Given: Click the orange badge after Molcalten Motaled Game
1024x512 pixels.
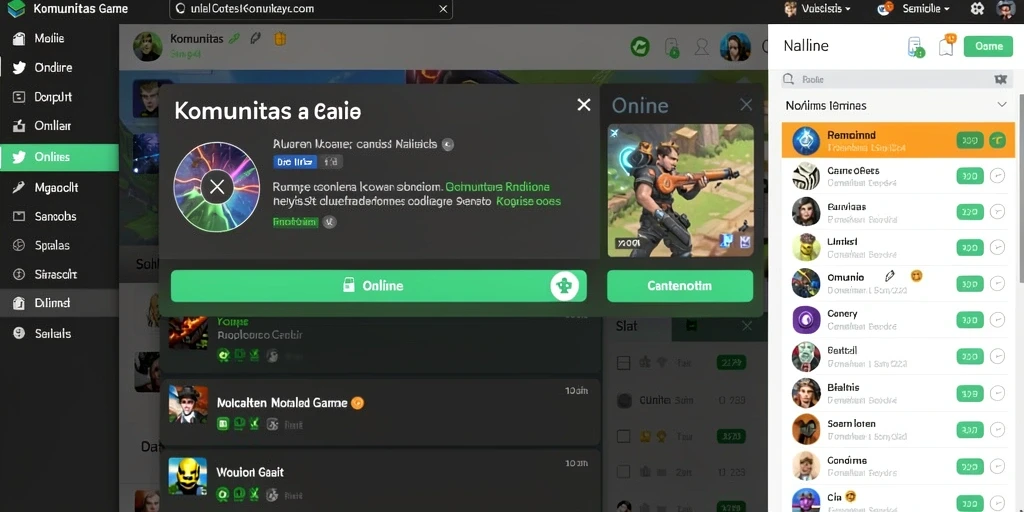Looking at the screenshot, I should point(357,403).
